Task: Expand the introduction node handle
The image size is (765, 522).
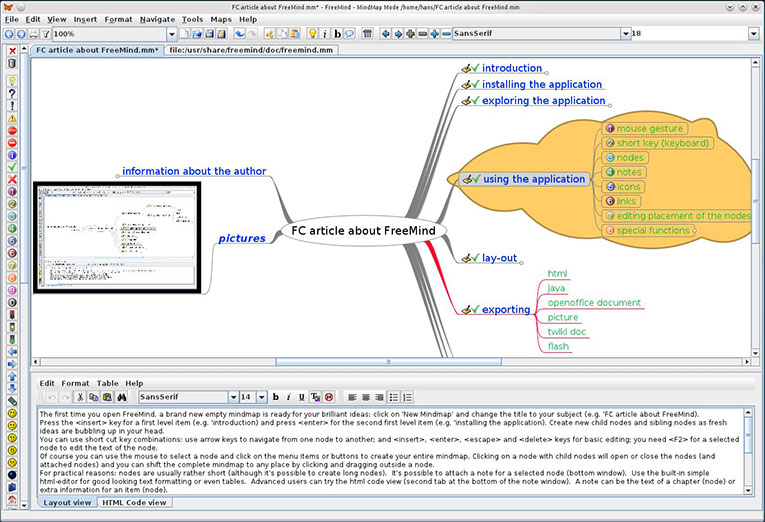Action: tap(546, 73)
